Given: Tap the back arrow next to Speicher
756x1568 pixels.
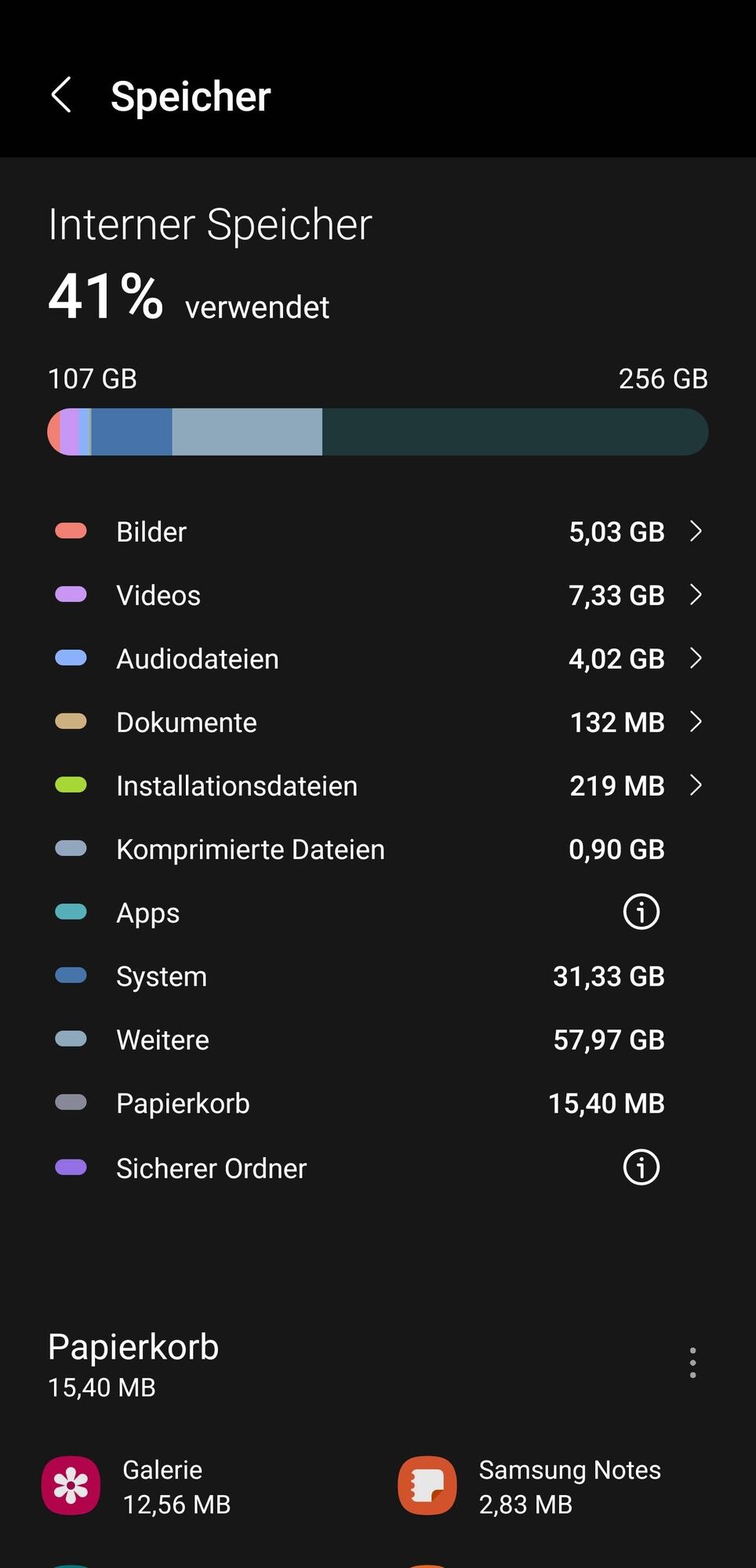Looking at the screenshot, I should tap(61, 96).
